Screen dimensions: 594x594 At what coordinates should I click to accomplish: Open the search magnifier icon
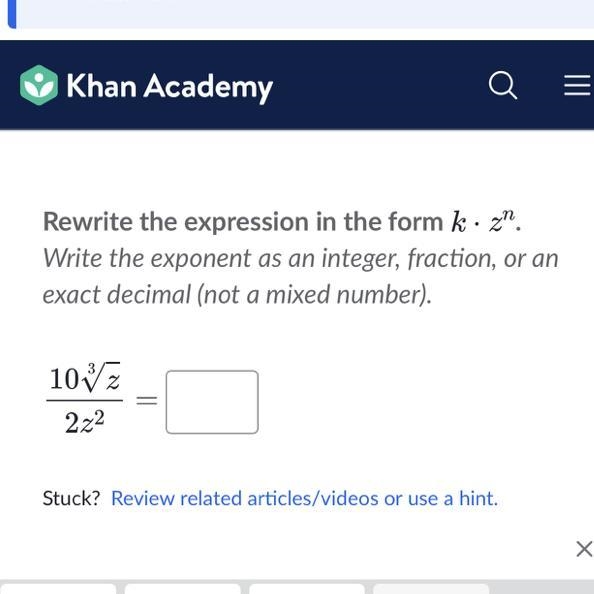click(x=503, y=86)
